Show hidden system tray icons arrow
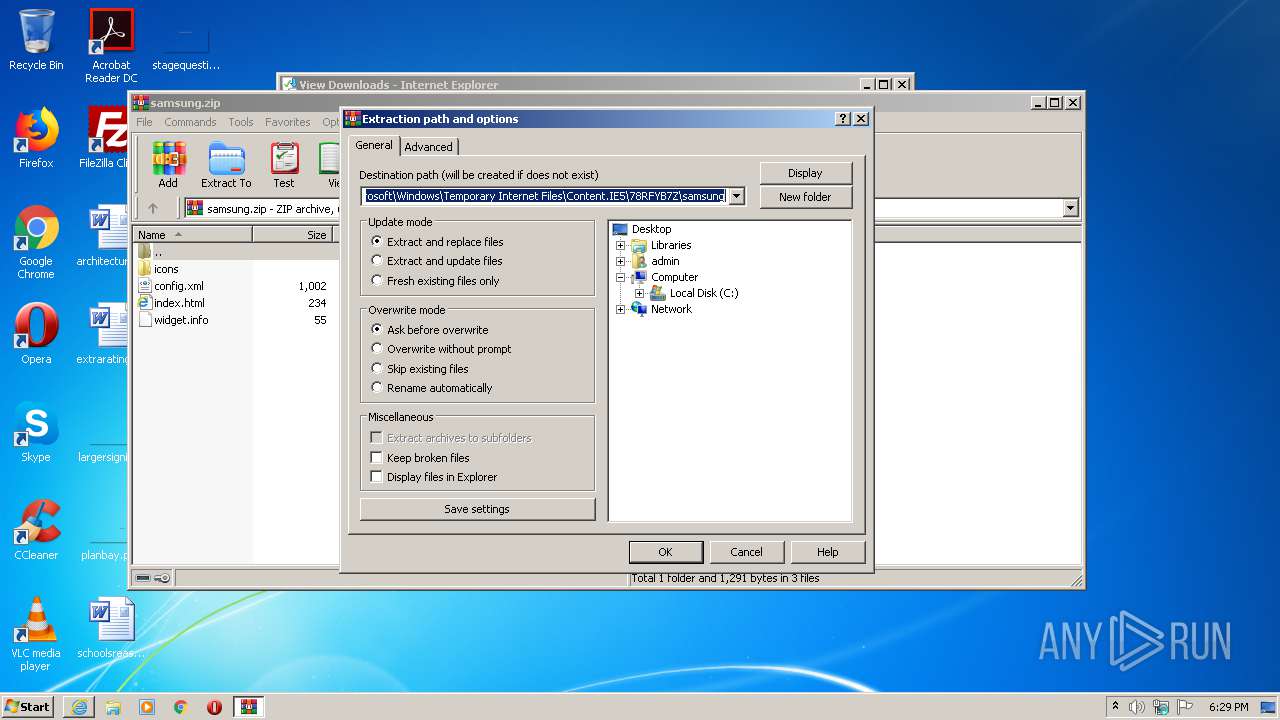Screen dimensions: 1280x720 1115,707
